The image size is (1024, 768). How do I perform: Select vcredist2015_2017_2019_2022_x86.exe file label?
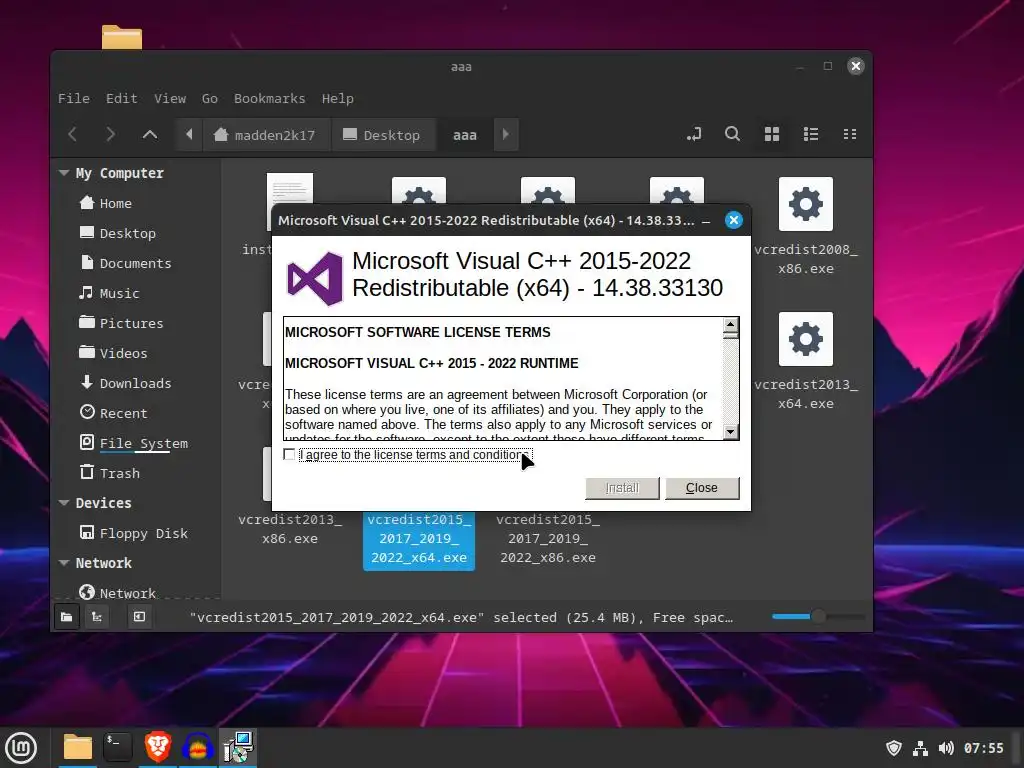(548, 539)
